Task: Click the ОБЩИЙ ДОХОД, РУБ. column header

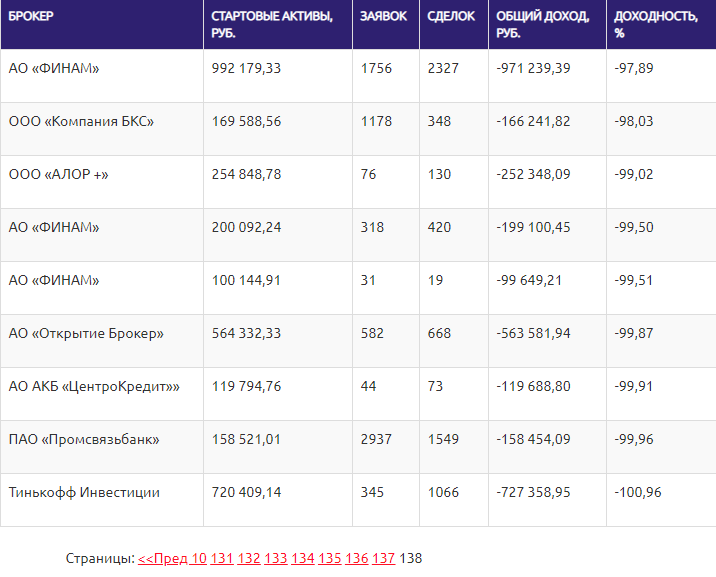Action: tap(548, 24)
